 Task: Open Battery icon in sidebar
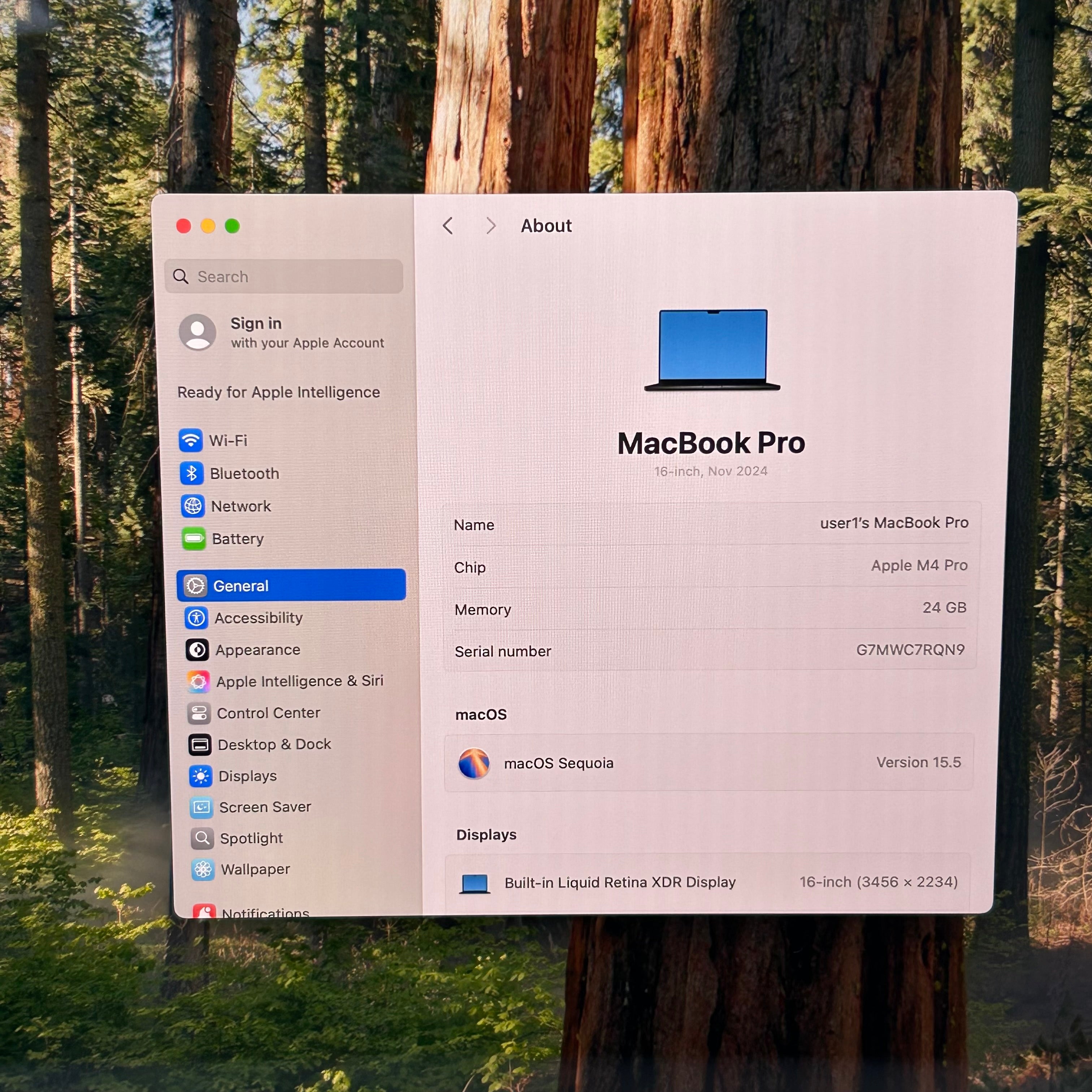click(x=194, y=539)
